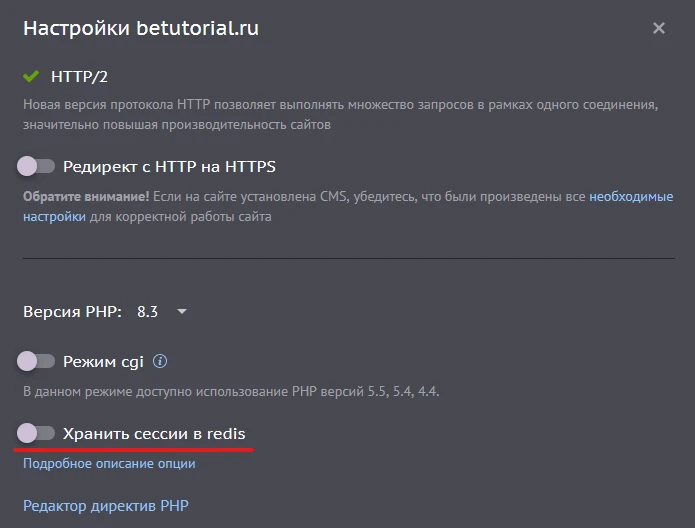
Task: Open Редактор директив PHP
Action: pyautogui.click(x=105, y=506)
